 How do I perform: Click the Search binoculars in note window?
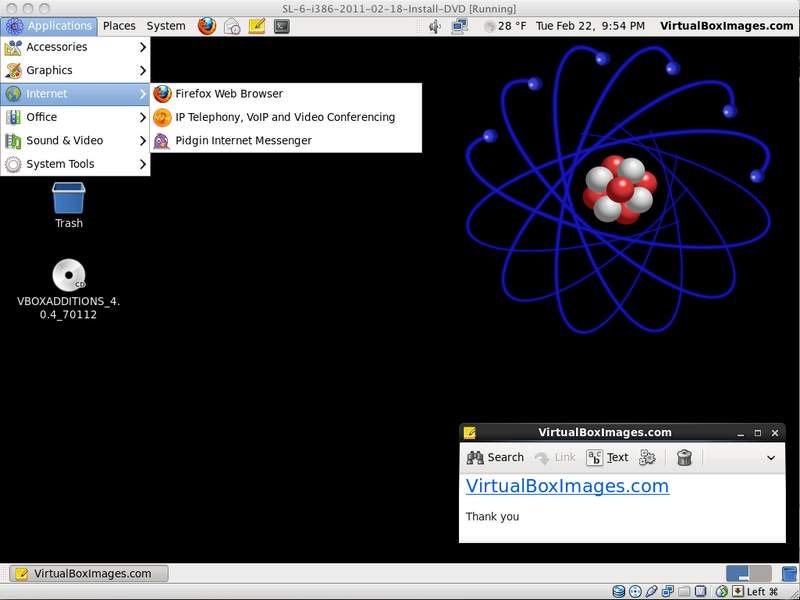click(495, 457)
